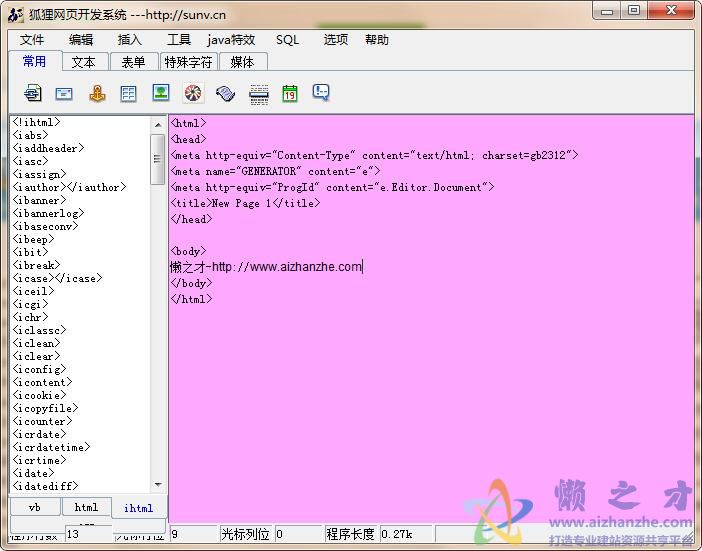The height and width of the screenshot is (551, 702).
Task: Open the 选项 menu
Action: 336,40
